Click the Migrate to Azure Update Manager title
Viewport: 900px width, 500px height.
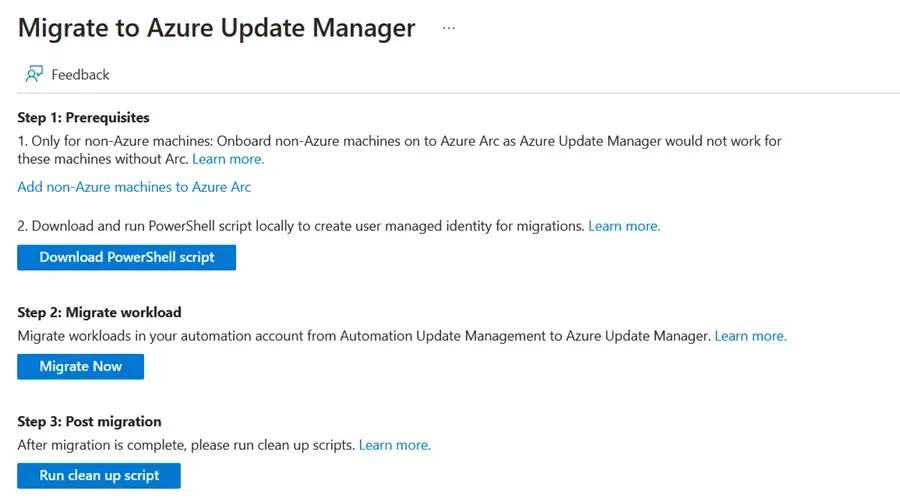pos(216,28)
